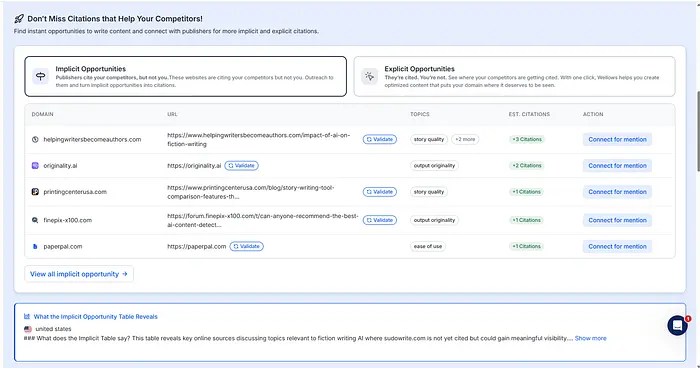Click 'Show more' in table insights
The height and width of the screenshot is (368, 700).
click(591, 339)
